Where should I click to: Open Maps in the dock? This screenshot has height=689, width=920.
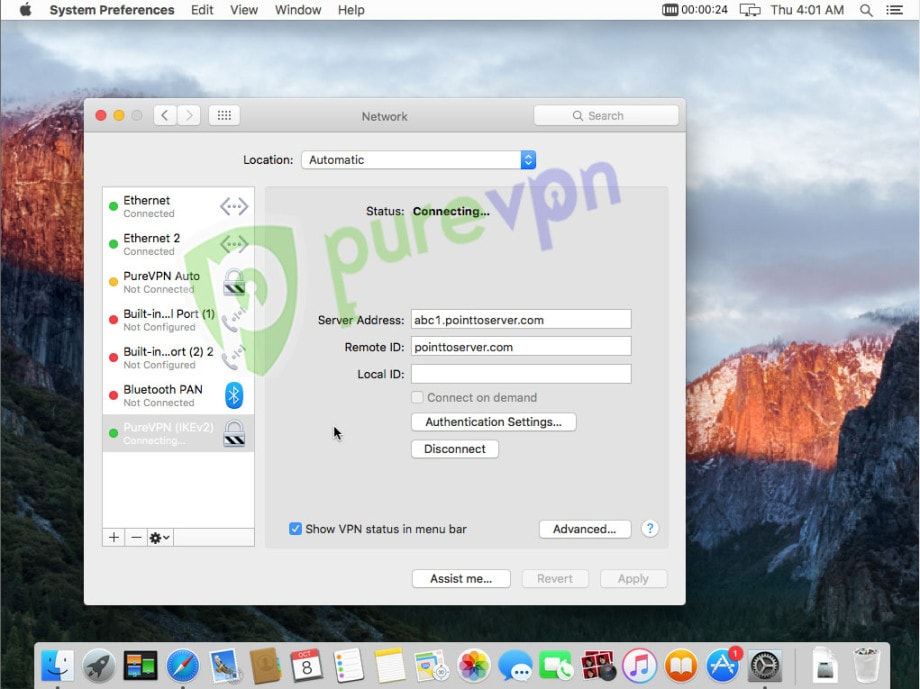431,666
